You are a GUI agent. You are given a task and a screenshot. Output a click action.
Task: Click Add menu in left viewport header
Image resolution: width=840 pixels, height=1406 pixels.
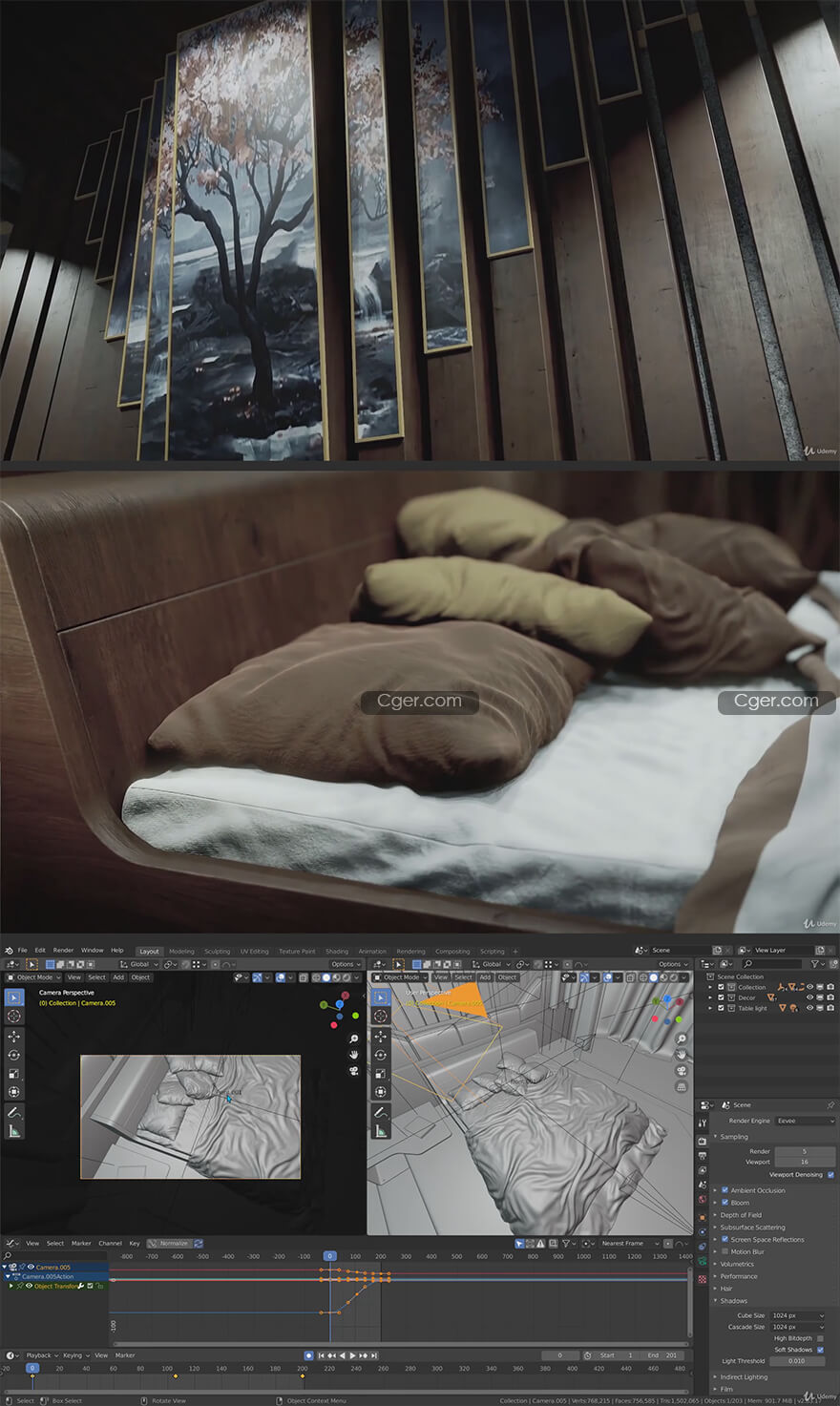118,977
